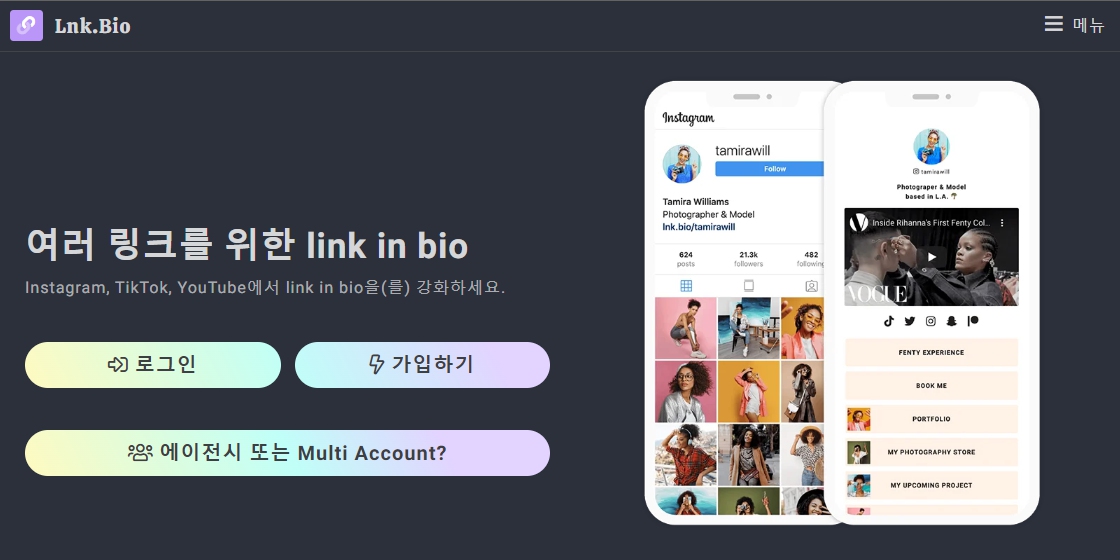Screen dimensions: 1120x560
Task: Click the 가입하기 sign up button
Action: point(422,365)
